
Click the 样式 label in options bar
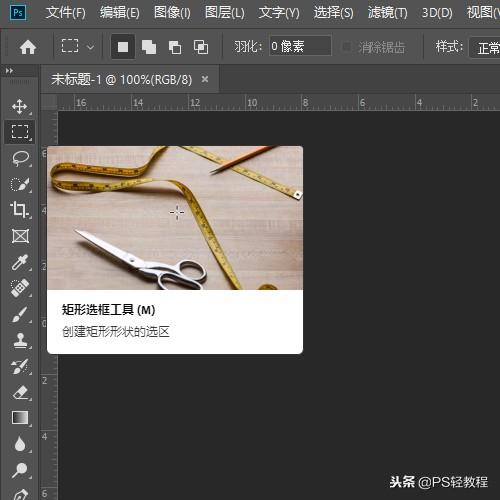449,46
